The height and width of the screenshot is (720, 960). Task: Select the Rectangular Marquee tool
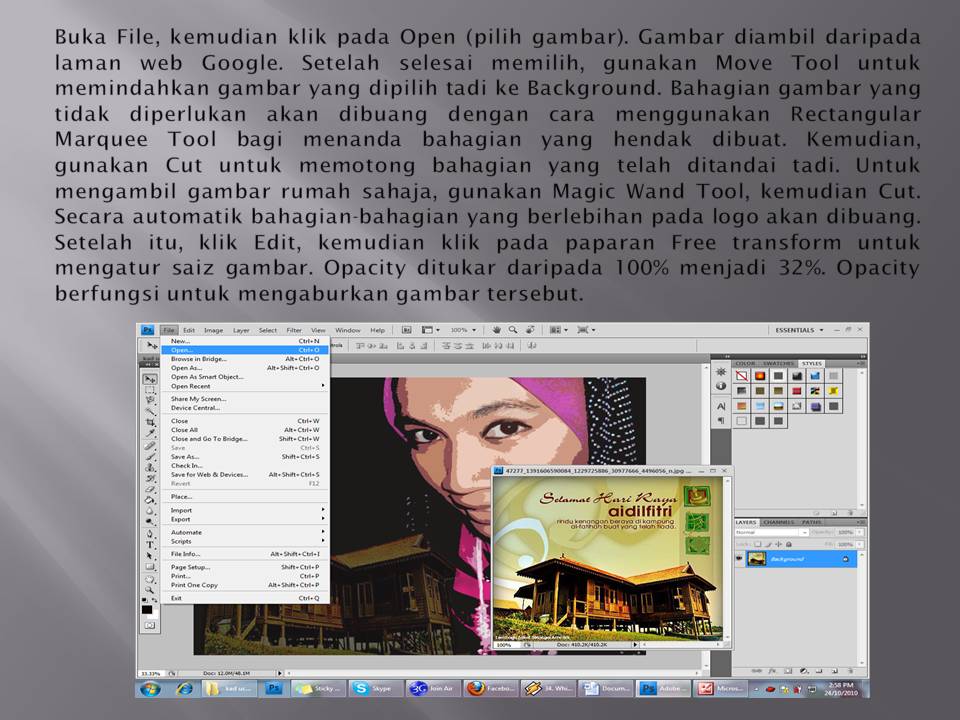(x=150, y=390)
